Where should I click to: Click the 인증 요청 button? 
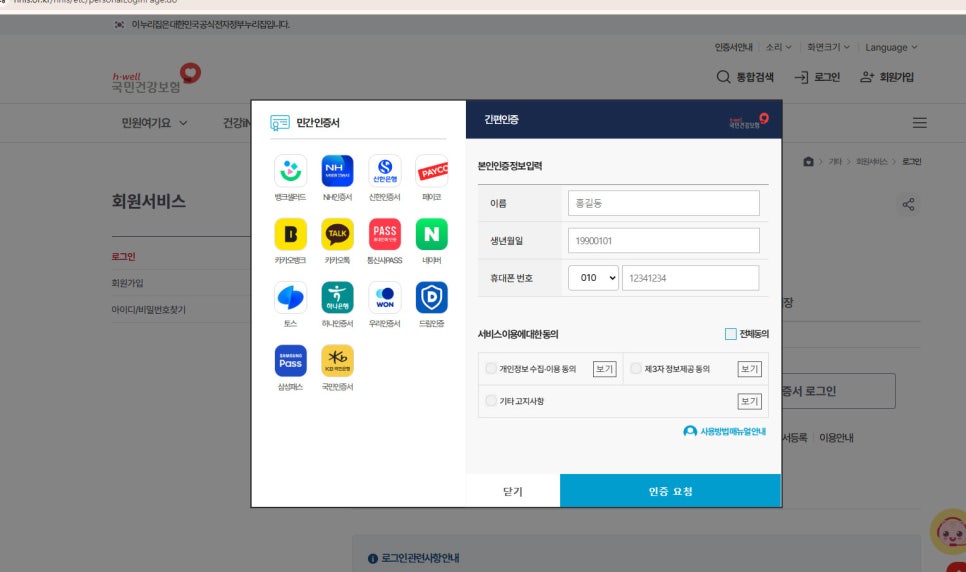[x=670, y=491]
